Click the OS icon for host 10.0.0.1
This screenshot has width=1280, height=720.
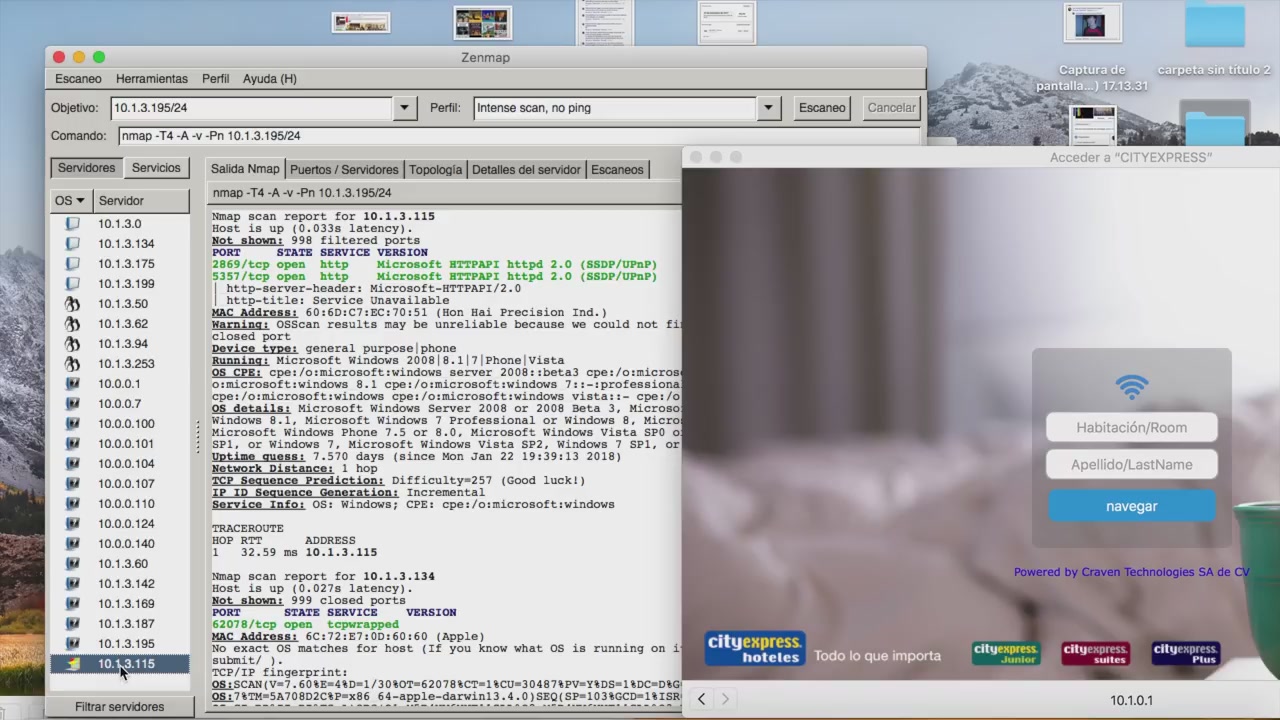[x=72, y=384]
